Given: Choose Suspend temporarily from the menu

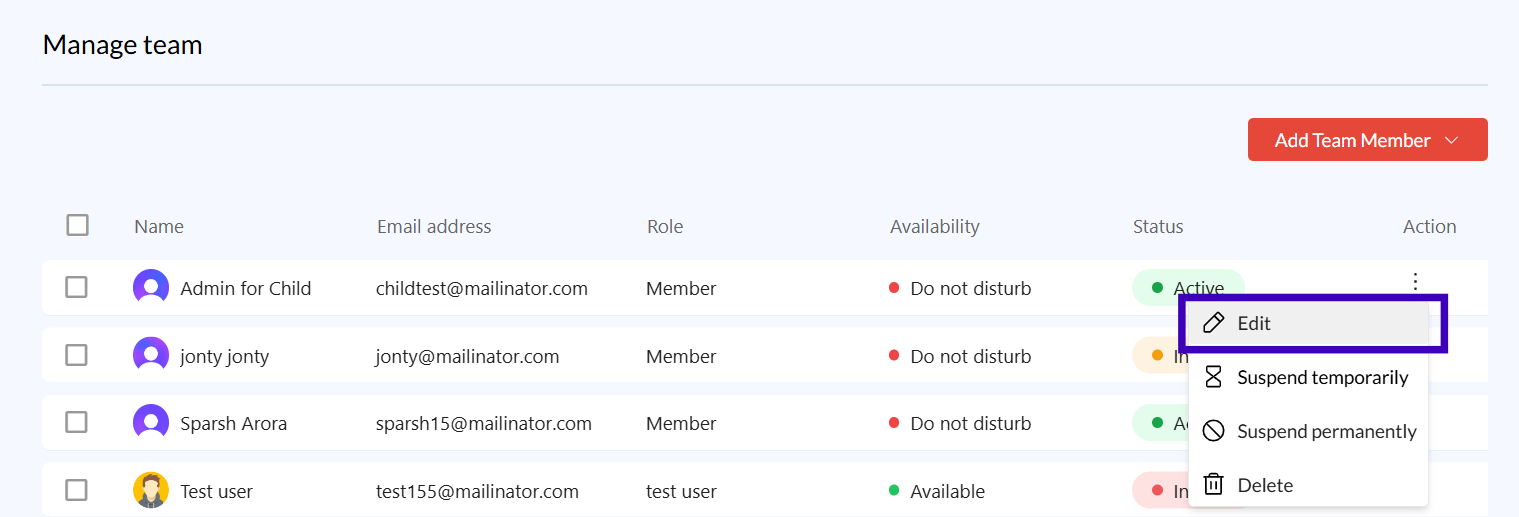Looking at the screenshot, I should point(1322,377).
